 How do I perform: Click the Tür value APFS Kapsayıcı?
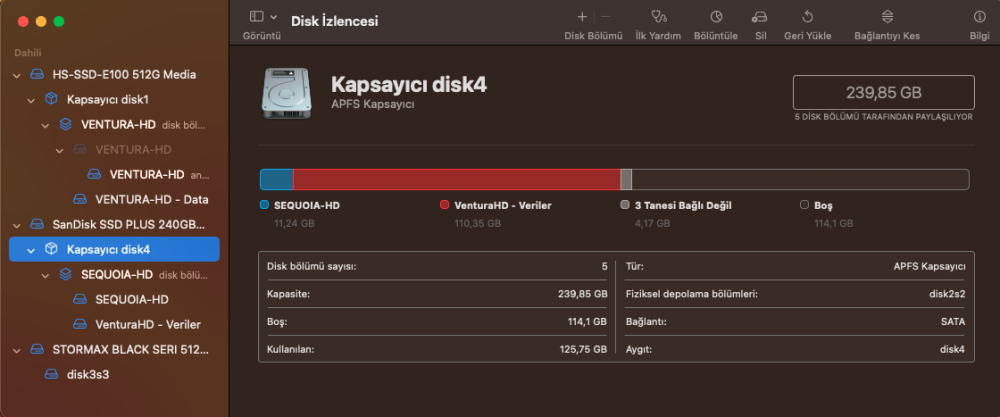click(929, 266)
